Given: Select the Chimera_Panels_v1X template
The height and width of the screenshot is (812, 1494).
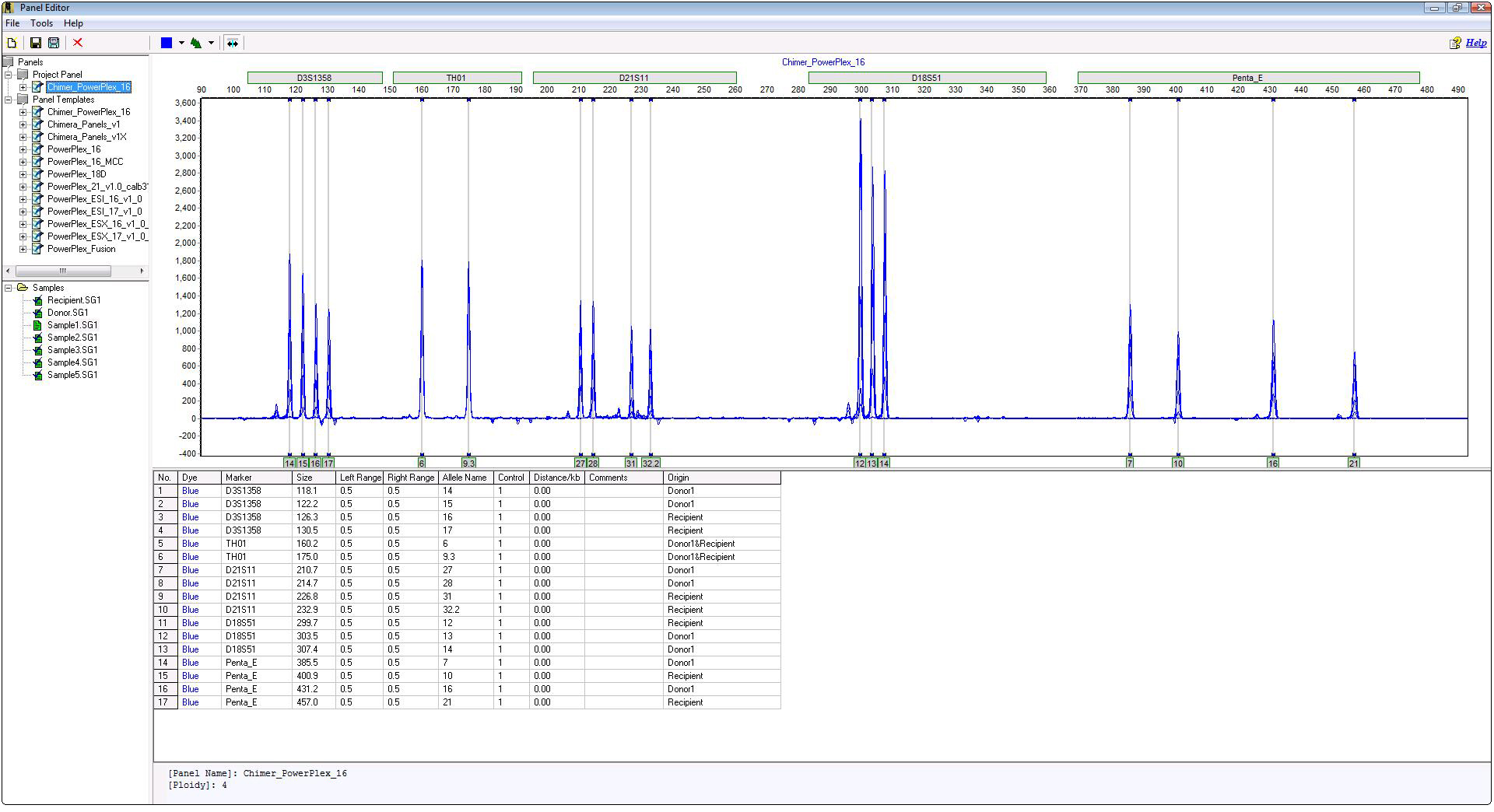Looking at the screenshot, I should point(86,137).
